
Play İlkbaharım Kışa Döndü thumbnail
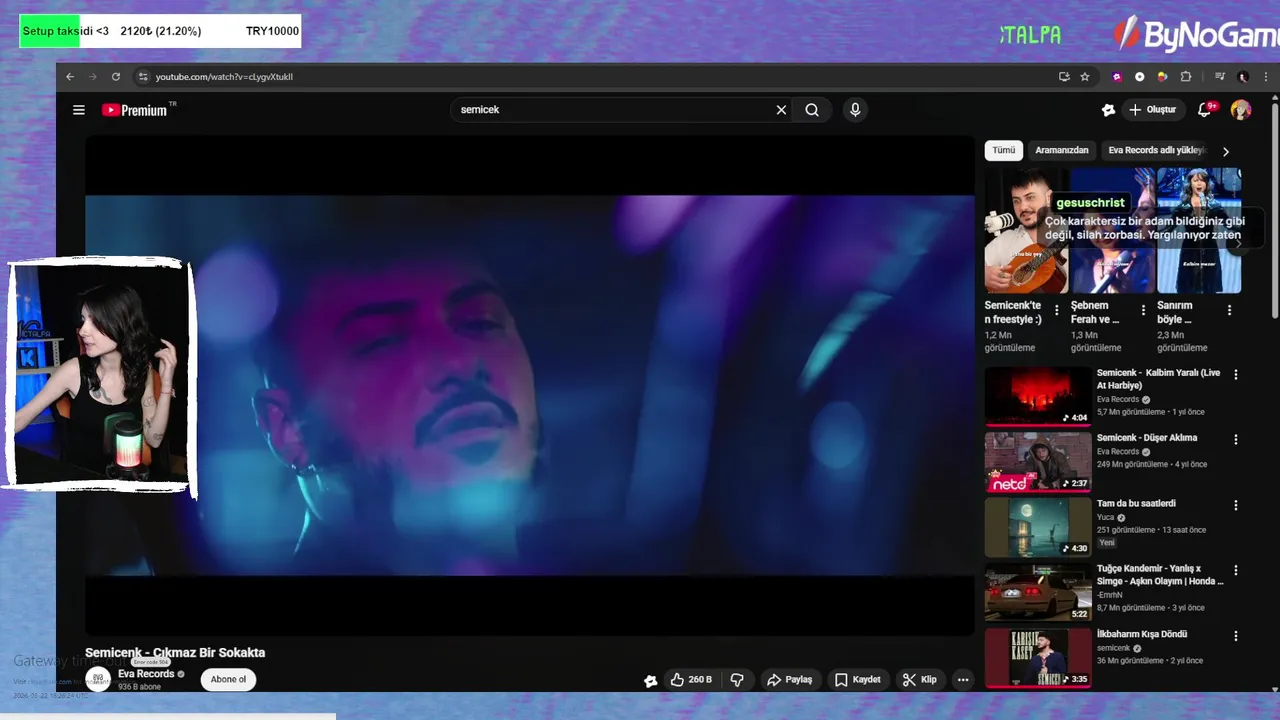click(x=1038, y=658)
